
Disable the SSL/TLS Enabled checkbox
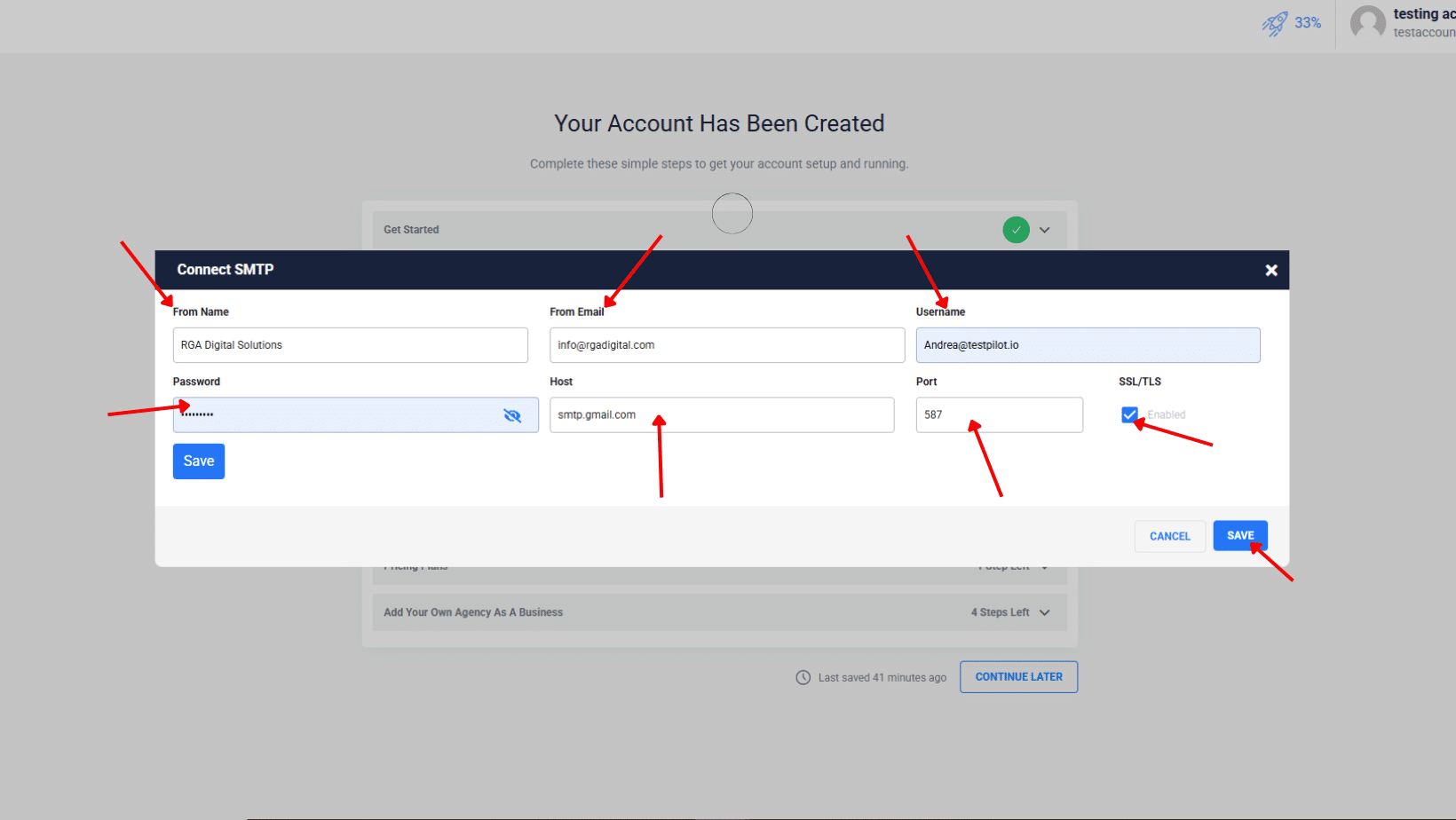(1129, 414)
